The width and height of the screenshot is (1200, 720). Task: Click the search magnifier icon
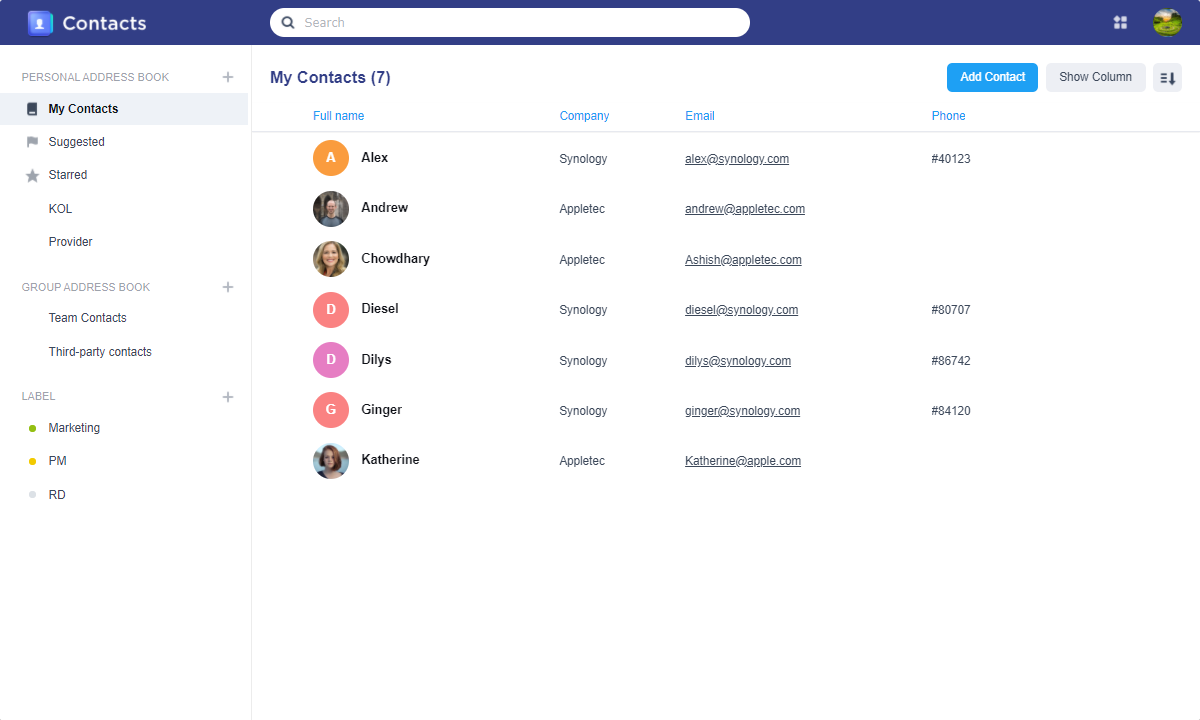288,22
